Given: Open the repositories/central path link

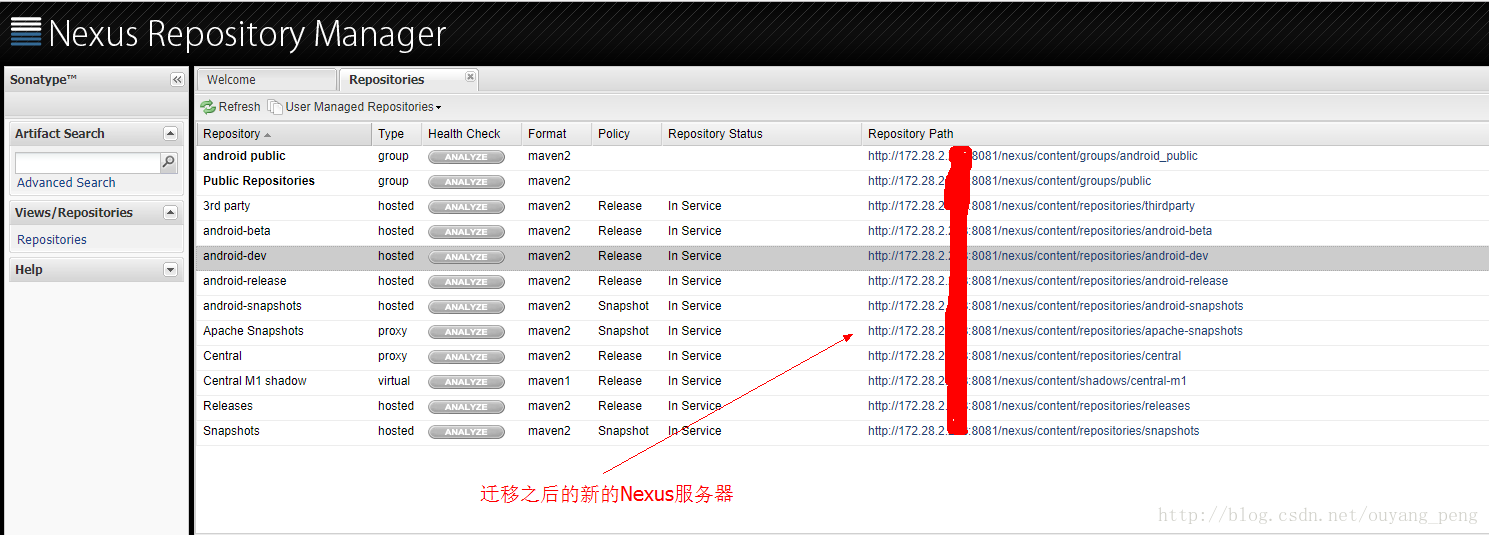Looking at the screenshot, I should point(1024,356).
